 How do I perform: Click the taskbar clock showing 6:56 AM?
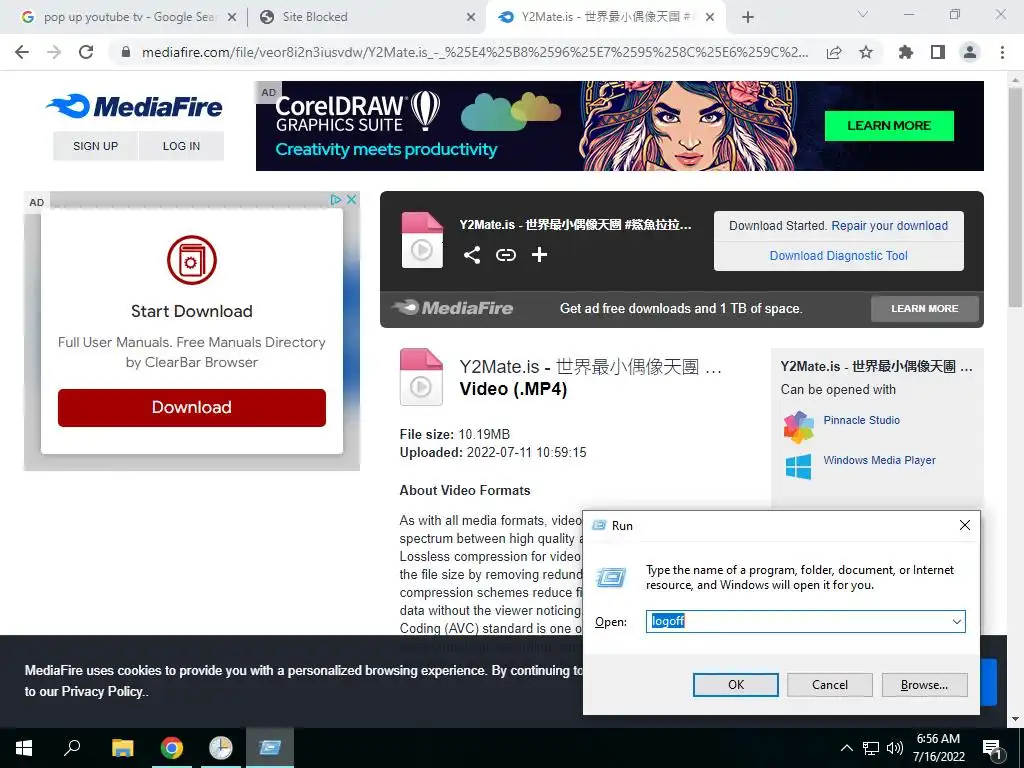pyautogui.click(x=938, y=748)
